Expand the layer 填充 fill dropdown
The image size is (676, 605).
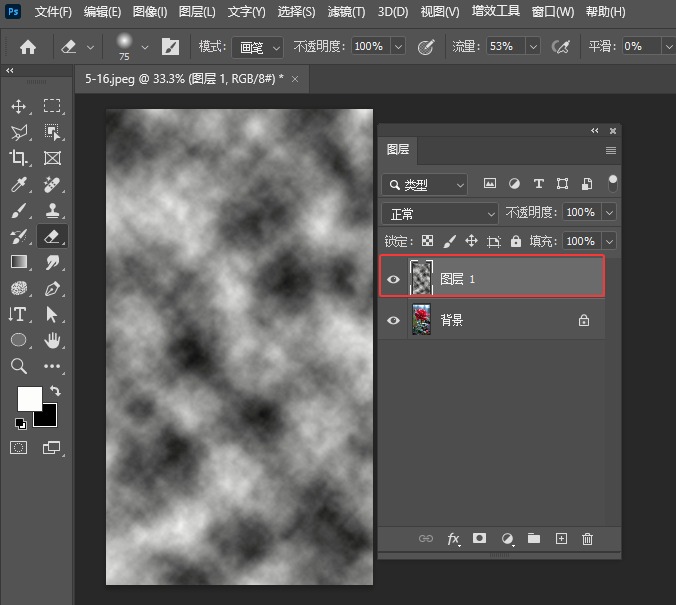click(x=609, y=241)
